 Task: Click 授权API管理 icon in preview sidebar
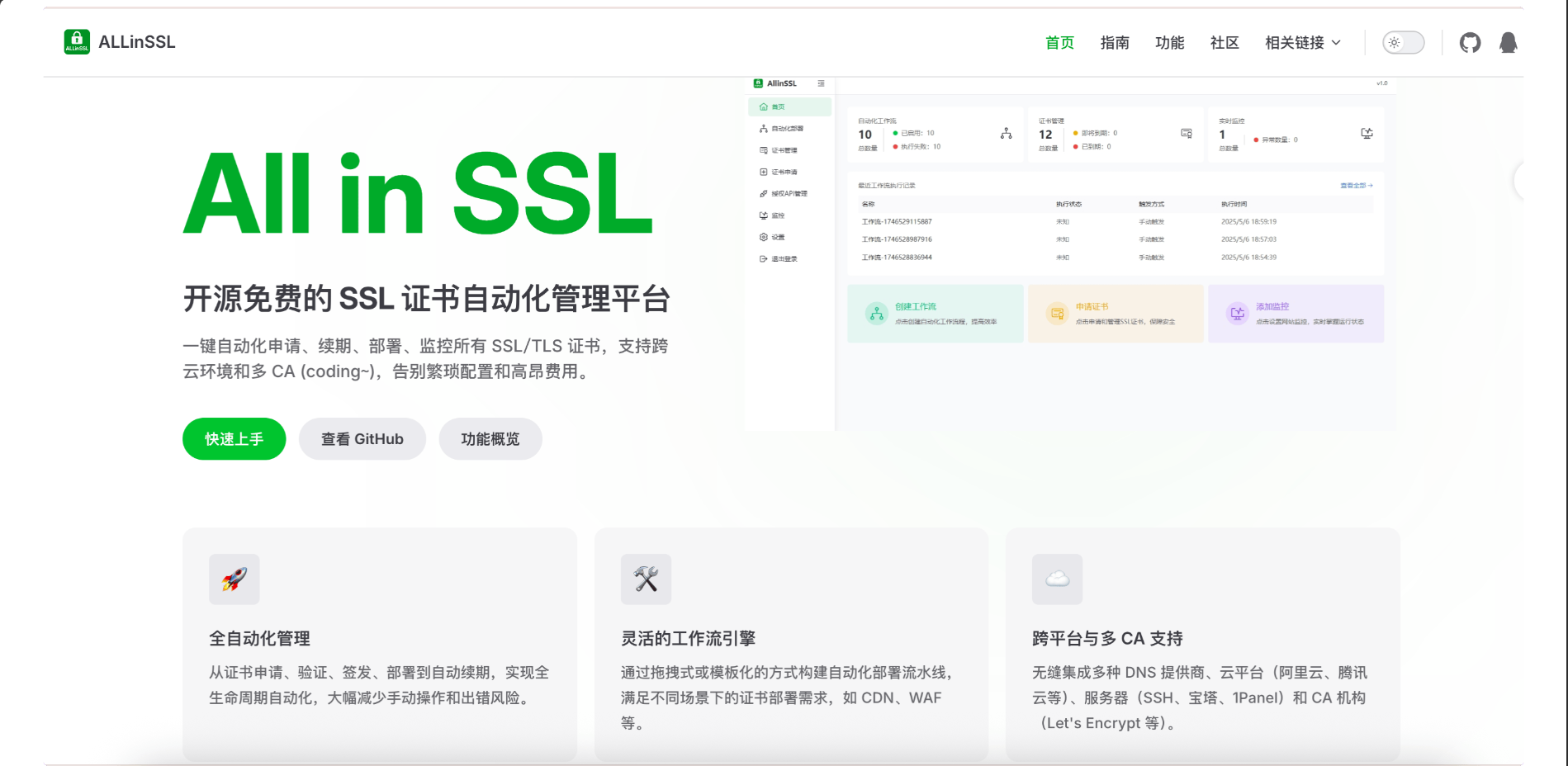(x=764, y=194)
